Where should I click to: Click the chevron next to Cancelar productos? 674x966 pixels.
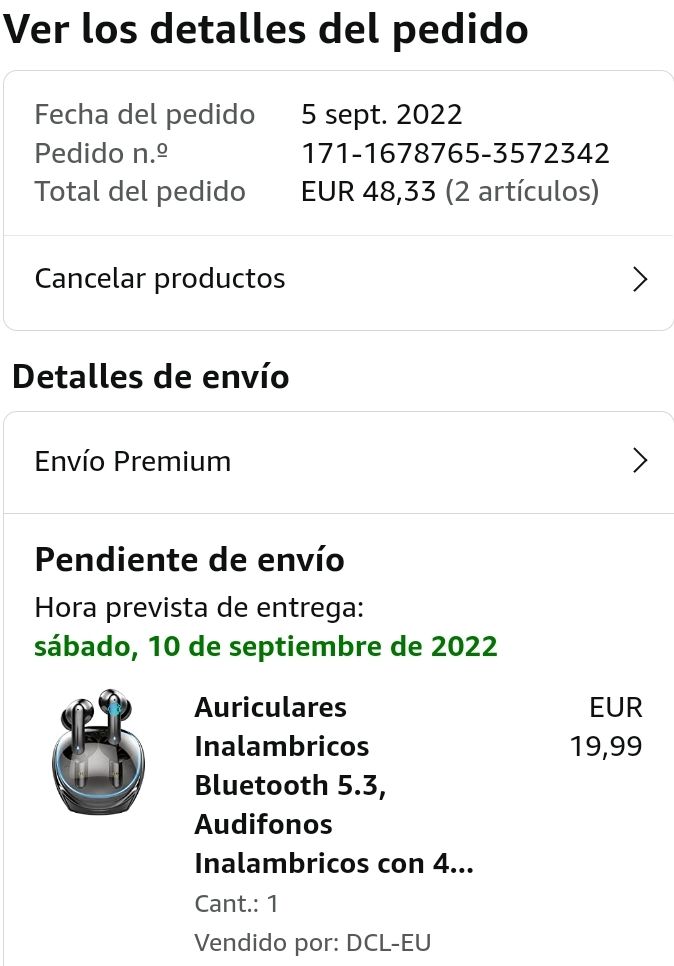click(x=641, y=279)
